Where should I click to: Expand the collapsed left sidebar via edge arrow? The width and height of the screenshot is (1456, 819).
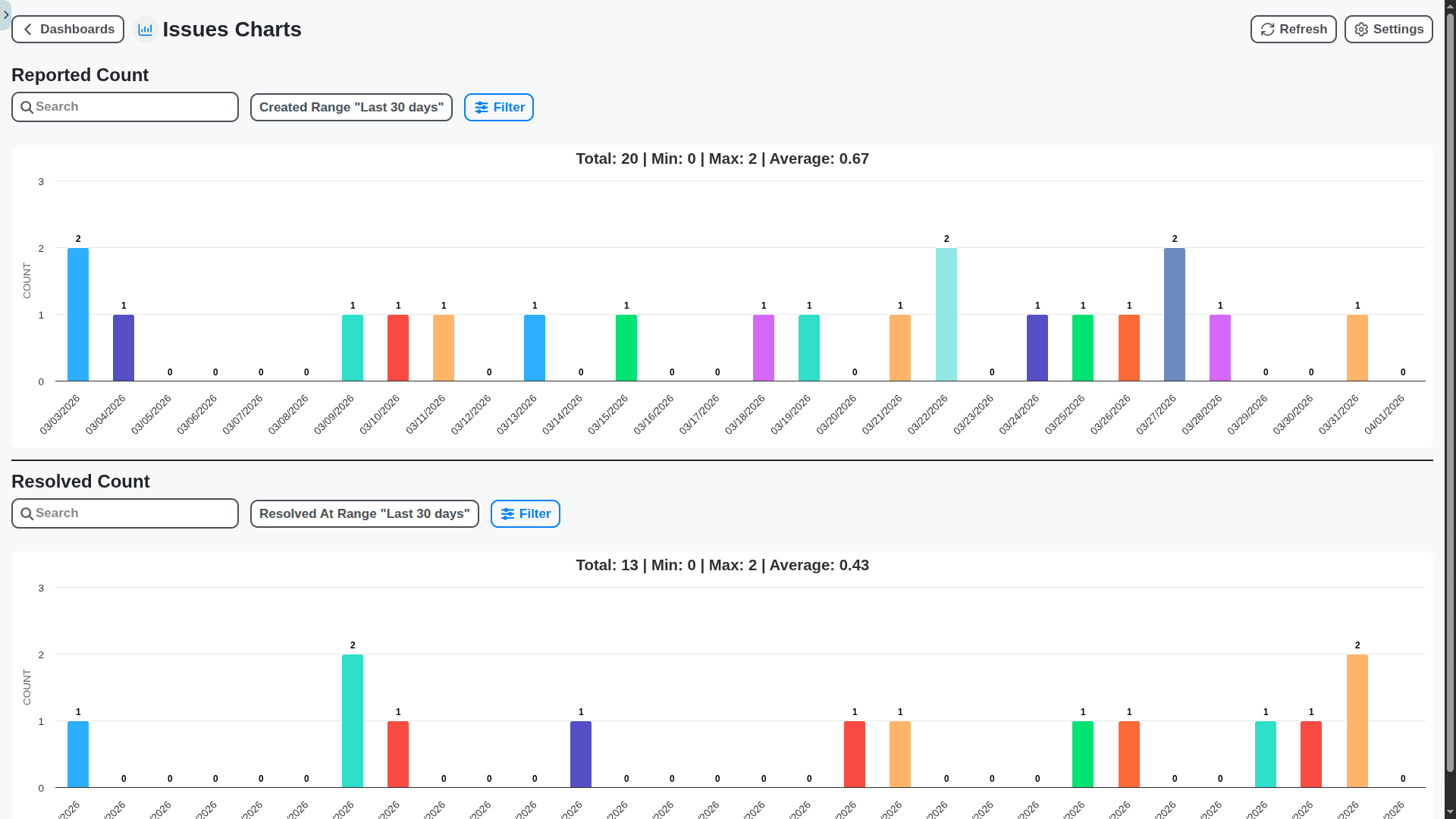6,15
